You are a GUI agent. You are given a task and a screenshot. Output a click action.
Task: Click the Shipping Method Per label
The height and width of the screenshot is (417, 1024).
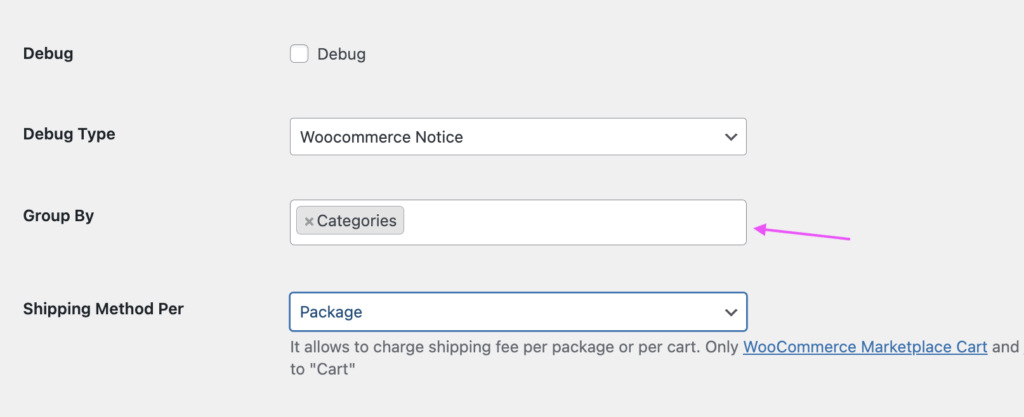coord(103,308)
